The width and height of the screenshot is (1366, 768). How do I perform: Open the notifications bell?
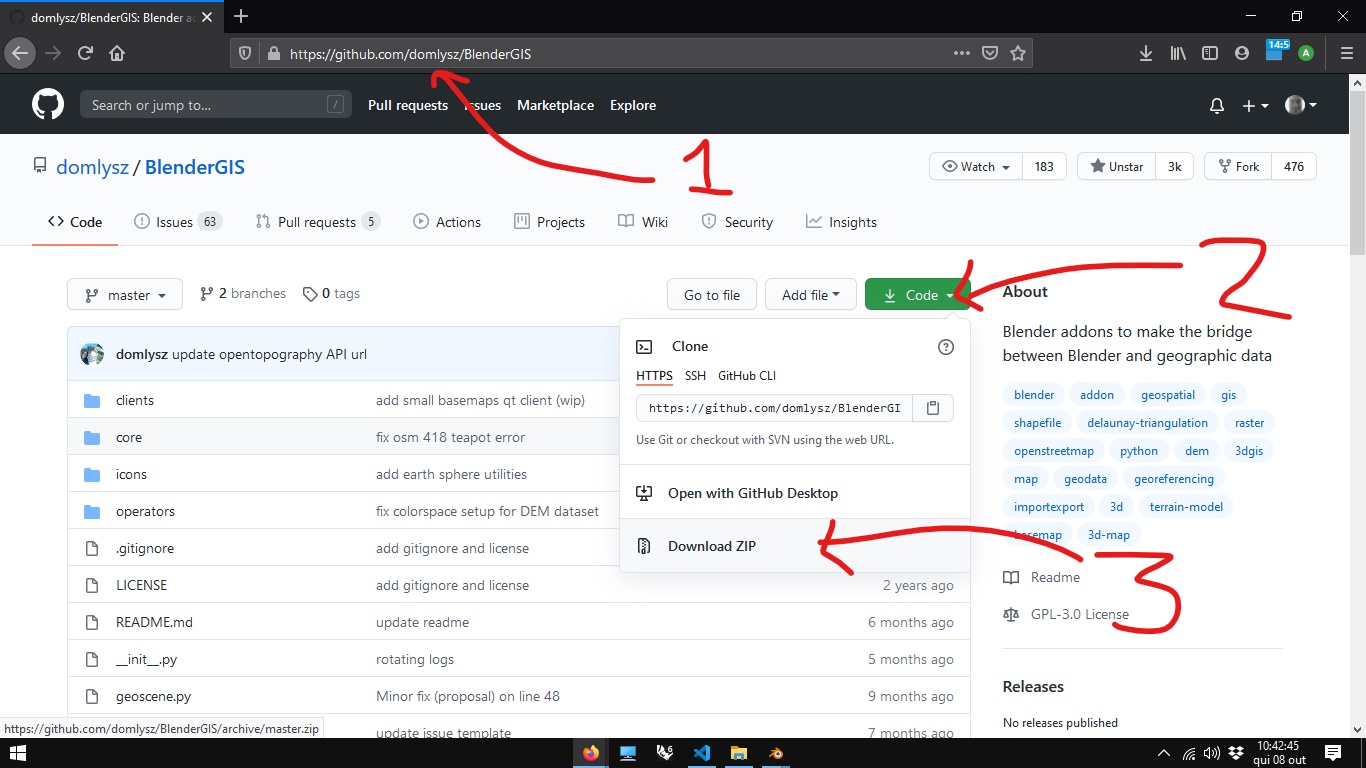[x=1217, y=106]
